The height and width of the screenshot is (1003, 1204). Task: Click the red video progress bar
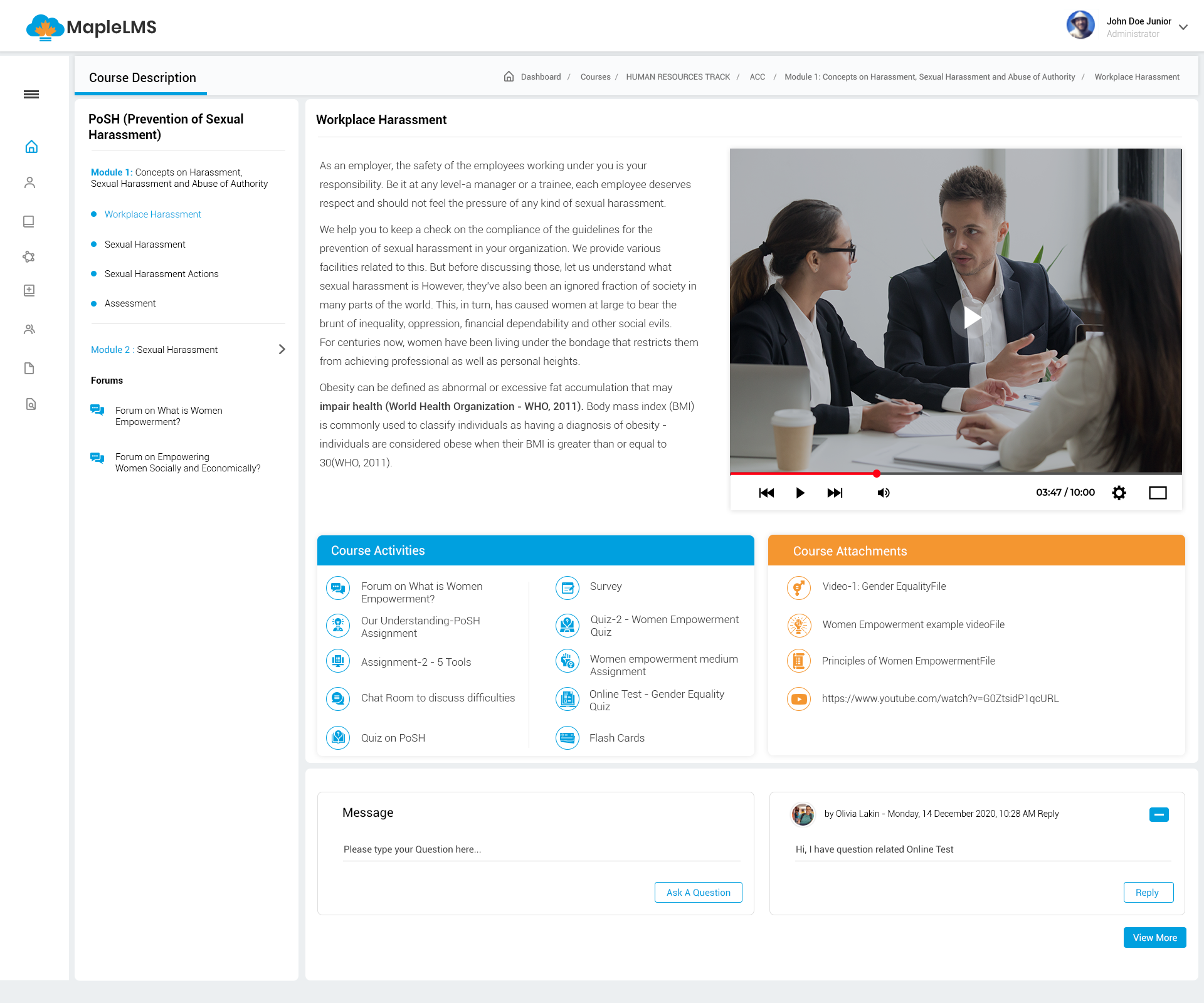point(803,473)
